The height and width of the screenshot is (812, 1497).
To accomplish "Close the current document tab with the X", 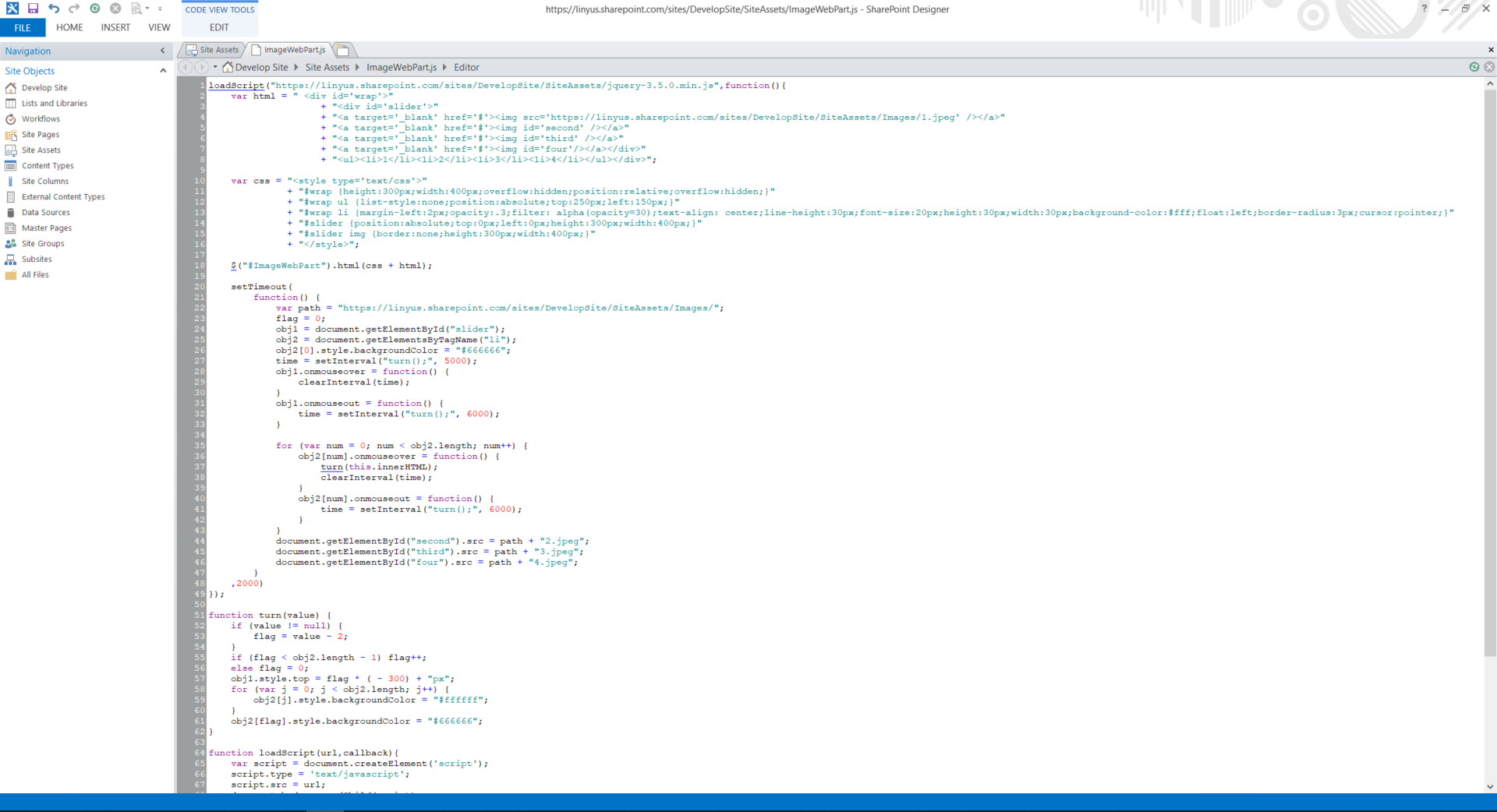I will [x=1491, y=50].
